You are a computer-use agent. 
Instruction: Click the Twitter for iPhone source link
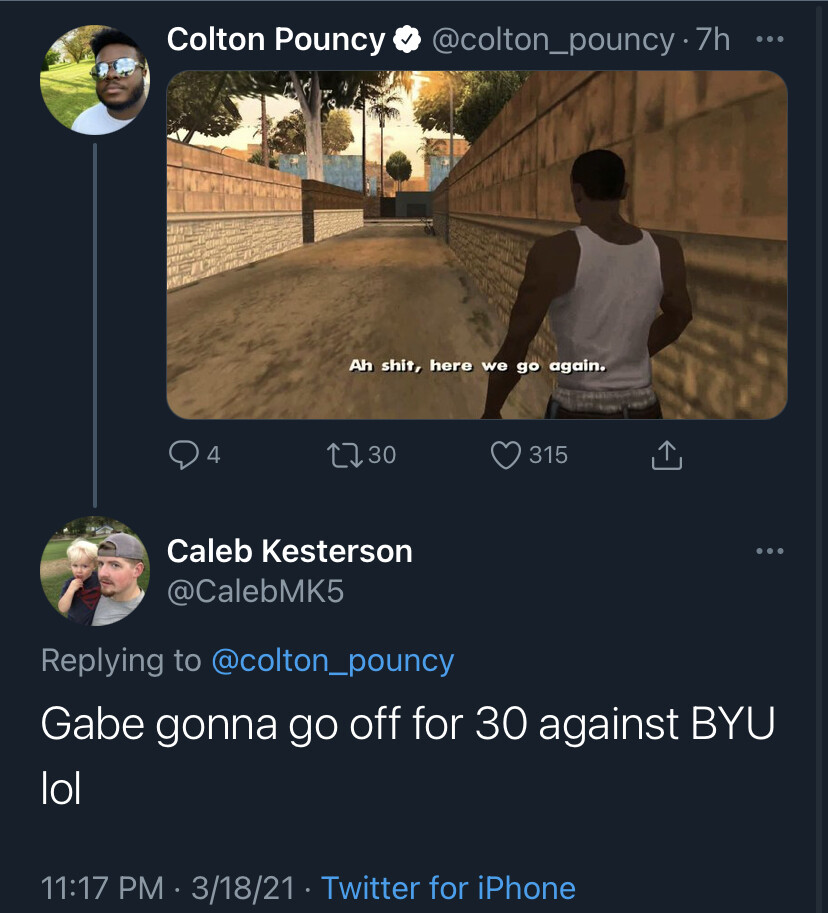click(448, 888)
